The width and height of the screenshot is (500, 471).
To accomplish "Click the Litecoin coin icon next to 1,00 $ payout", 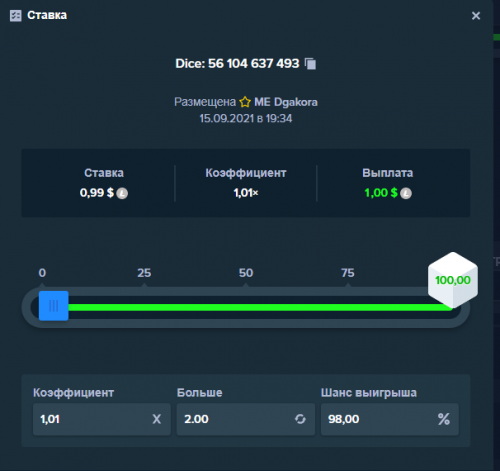I will 406,193.
